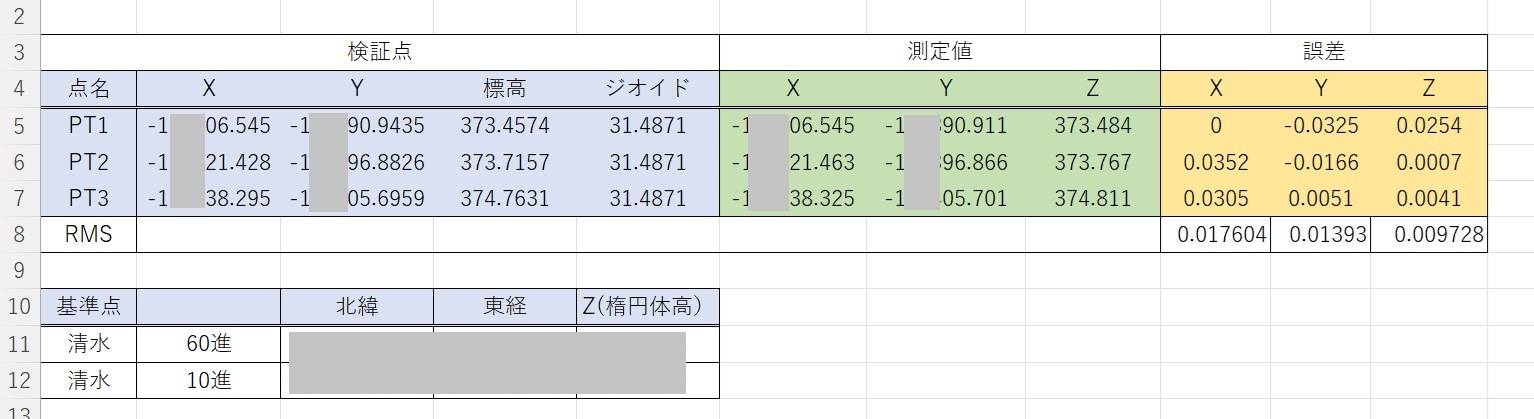Select row 8 via its row header
Image resolution: width=1534 pixels, height=419 pixels.
[x=20, y=235]
